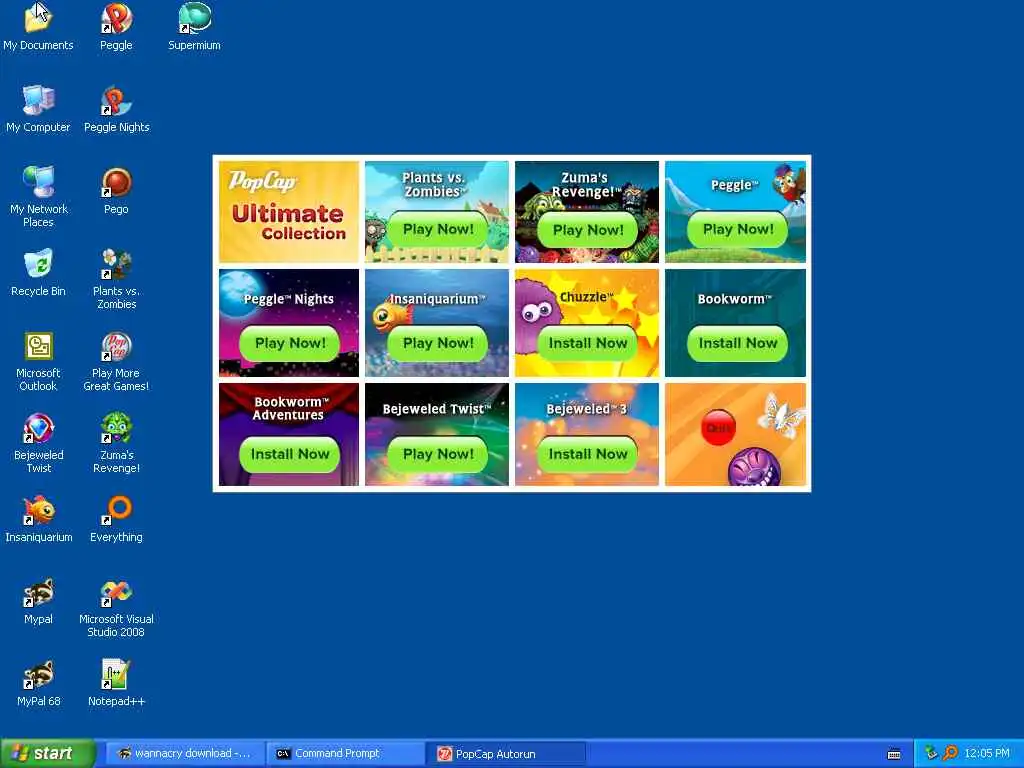The height and width of the screenshot is (768, 1024).
Task: Click Install Now on the Chuzzle tile
Action: [x=588, y=343]
